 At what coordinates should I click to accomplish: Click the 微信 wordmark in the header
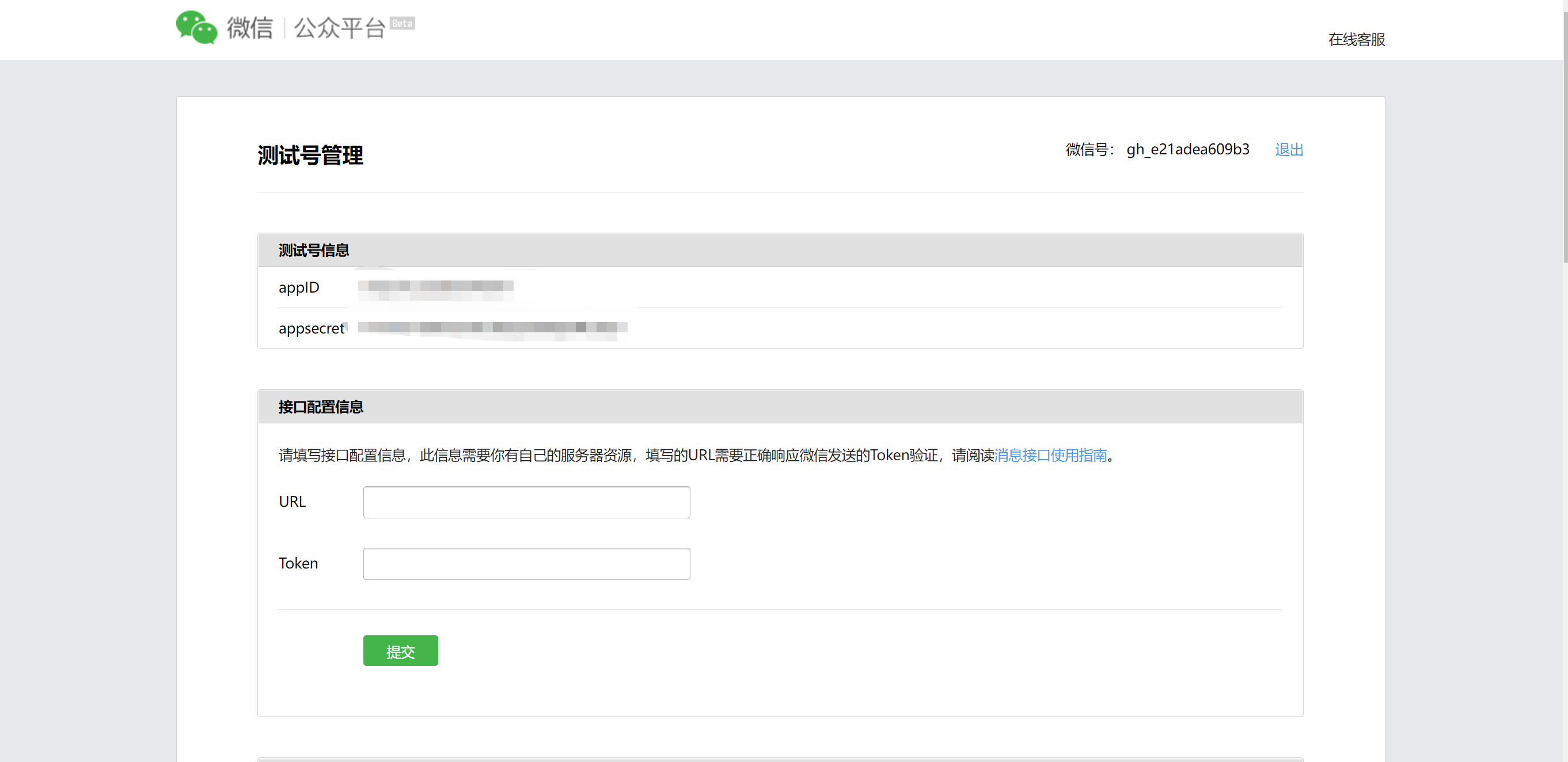pos(249,28)
